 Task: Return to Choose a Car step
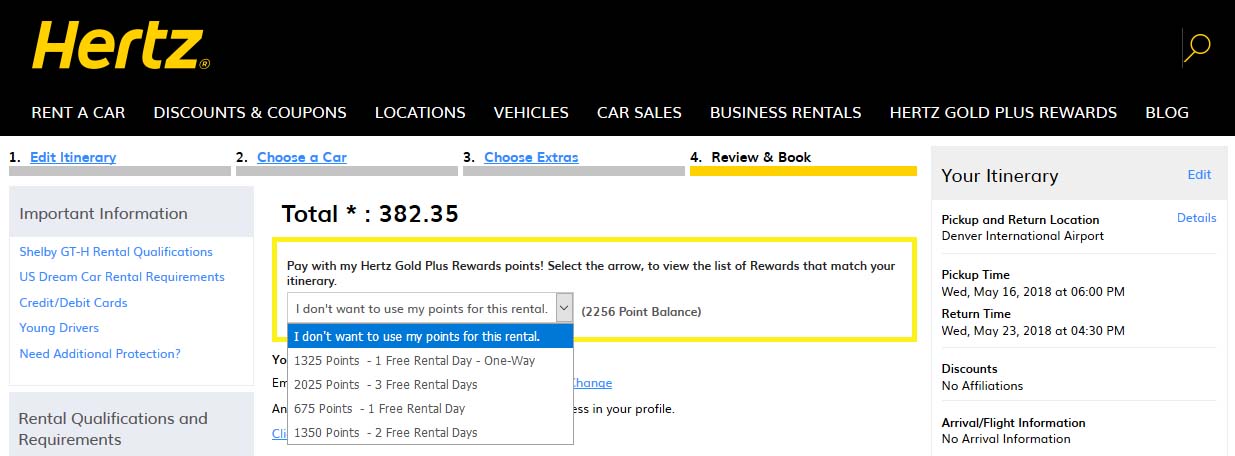(x=302, y=157)
